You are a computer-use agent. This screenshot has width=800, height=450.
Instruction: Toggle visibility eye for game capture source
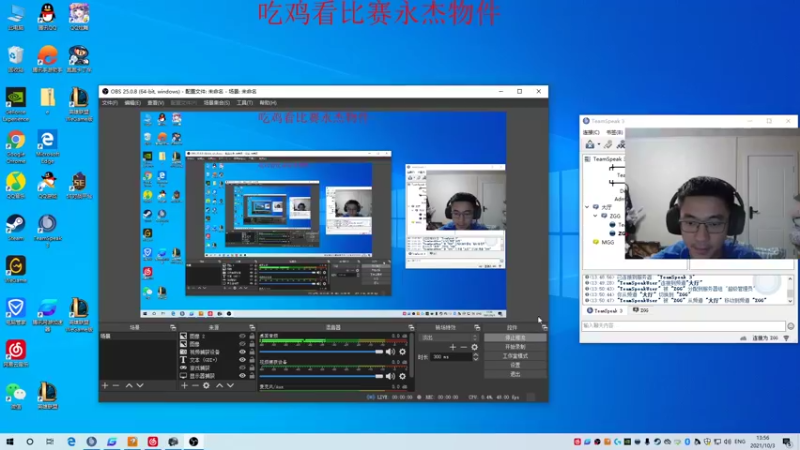point(242,367)
